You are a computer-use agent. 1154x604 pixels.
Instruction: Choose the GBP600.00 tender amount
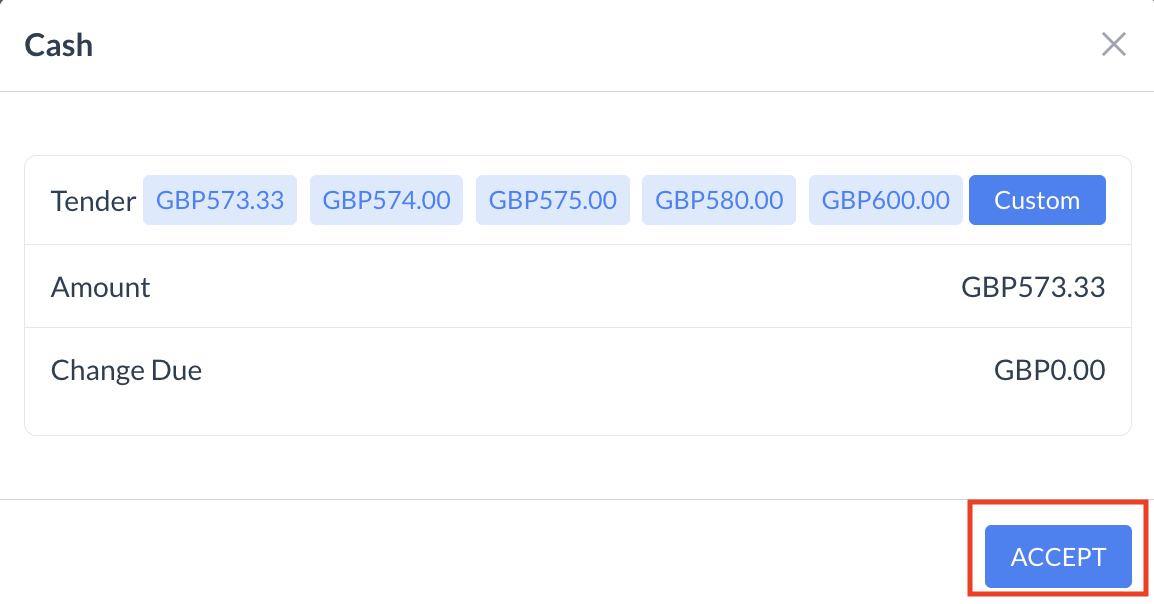(885, 200)
